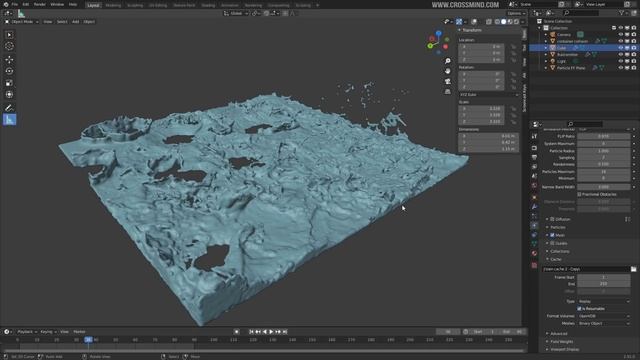This screenshot has height=360, width=640.
Task: Jump to the timeline end frame
Action: coord(285,332)
